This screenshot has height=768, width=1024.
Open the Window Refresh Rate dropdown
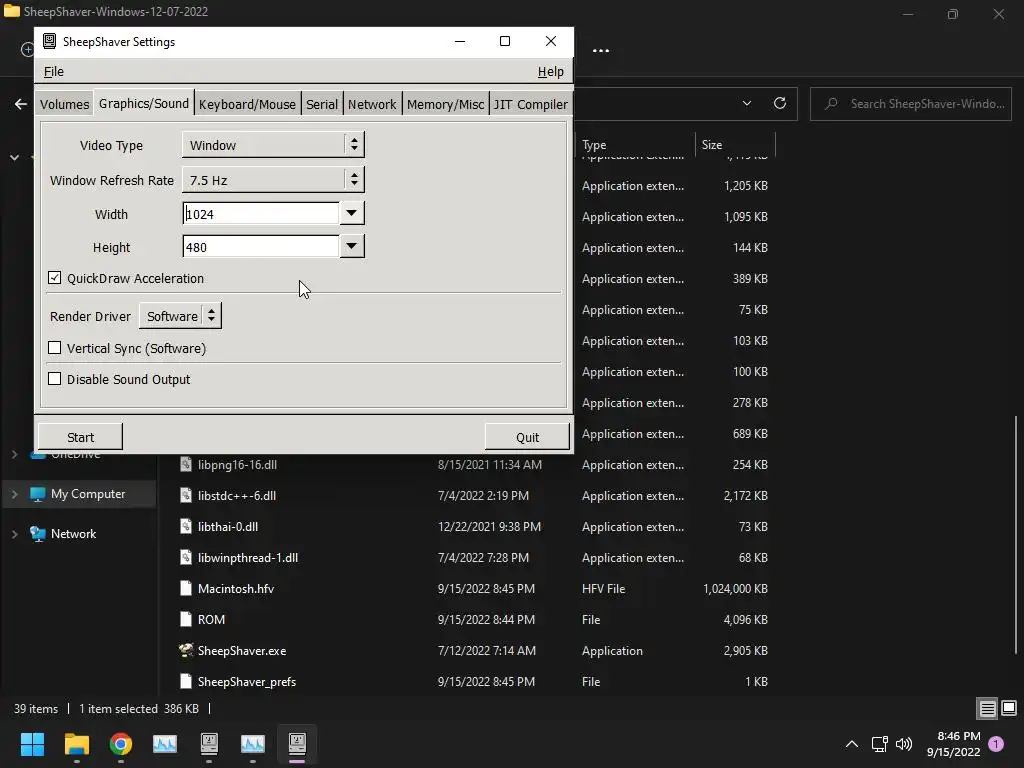273,180
